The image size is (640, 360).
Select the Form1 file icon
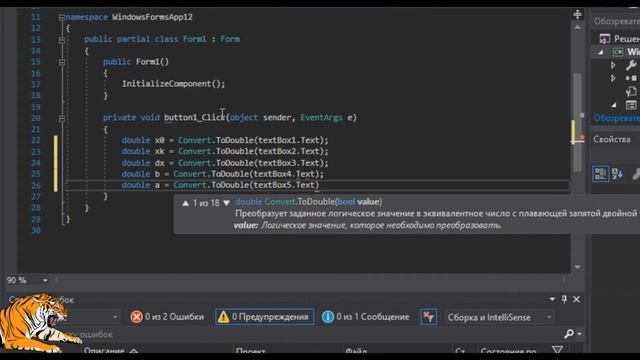(x=631, y=105)
